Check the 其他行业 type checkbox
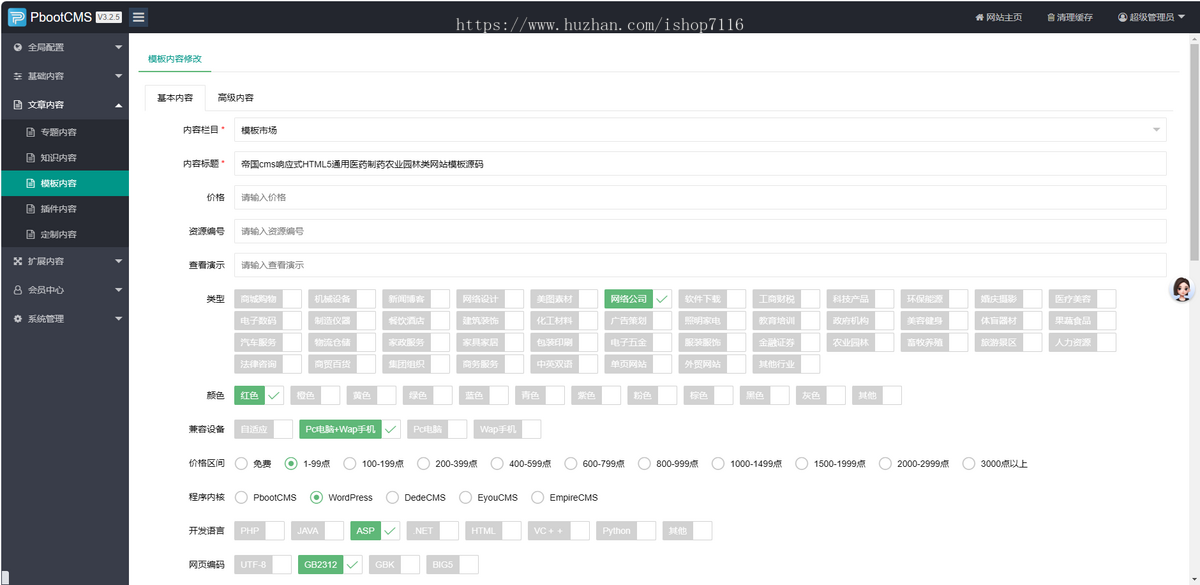The height and width of the screenshot is (585, 1200). point(786,365)
